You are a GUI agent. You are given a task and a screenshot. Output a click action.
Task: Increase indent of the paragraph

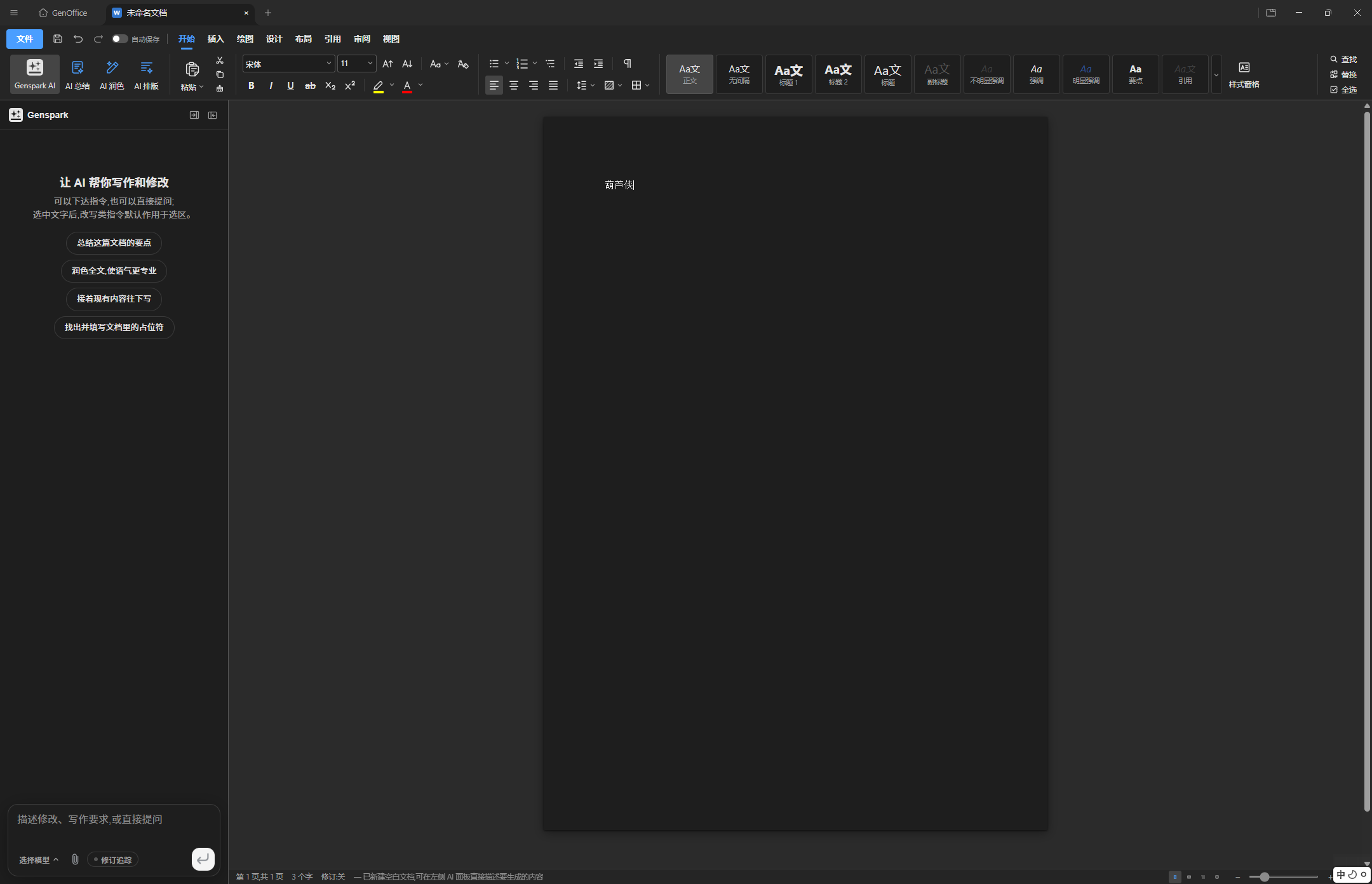[598, 64]
